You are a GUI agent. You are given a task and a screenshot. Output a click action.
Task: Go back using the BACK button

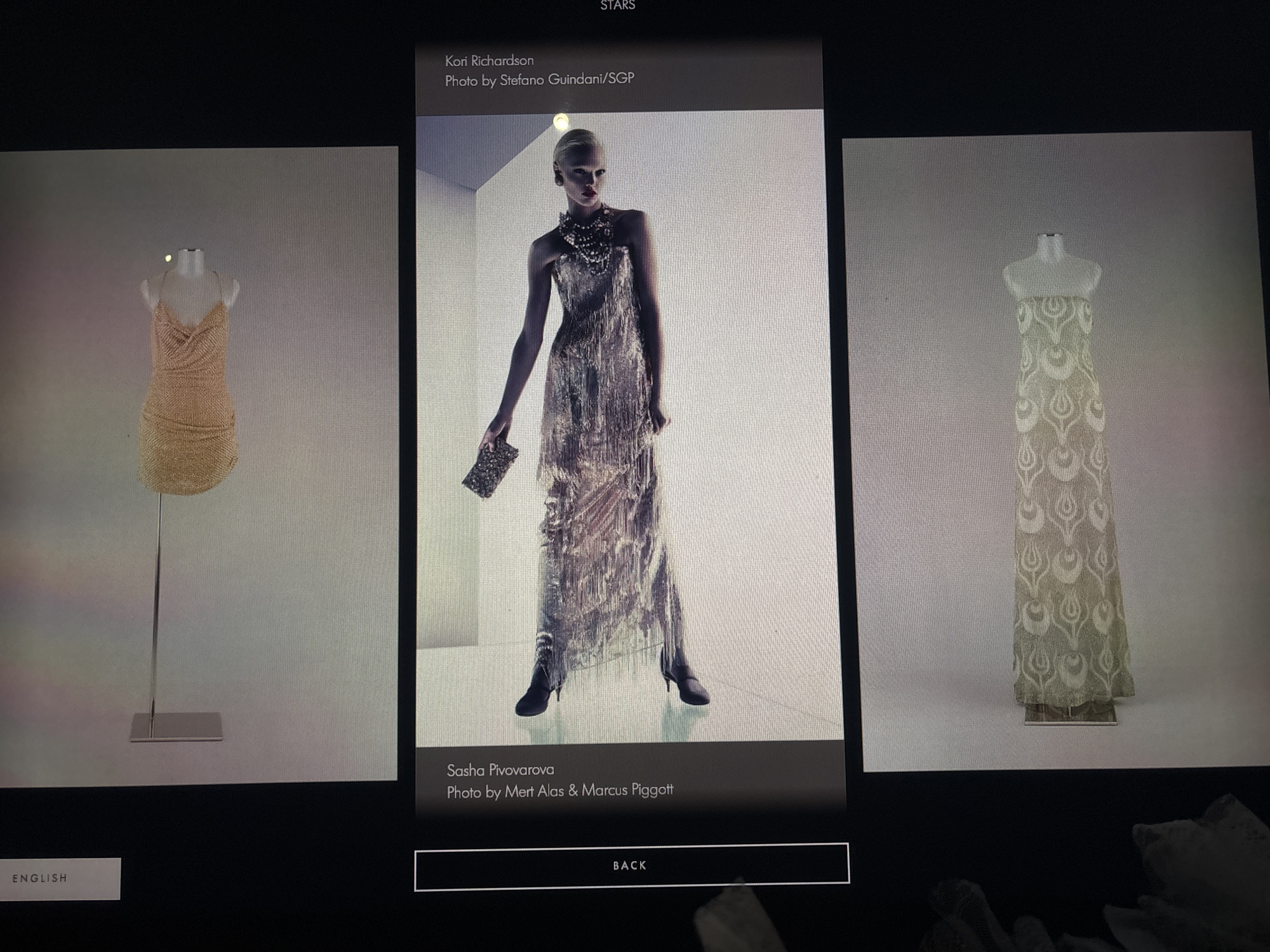pos(631,866)
